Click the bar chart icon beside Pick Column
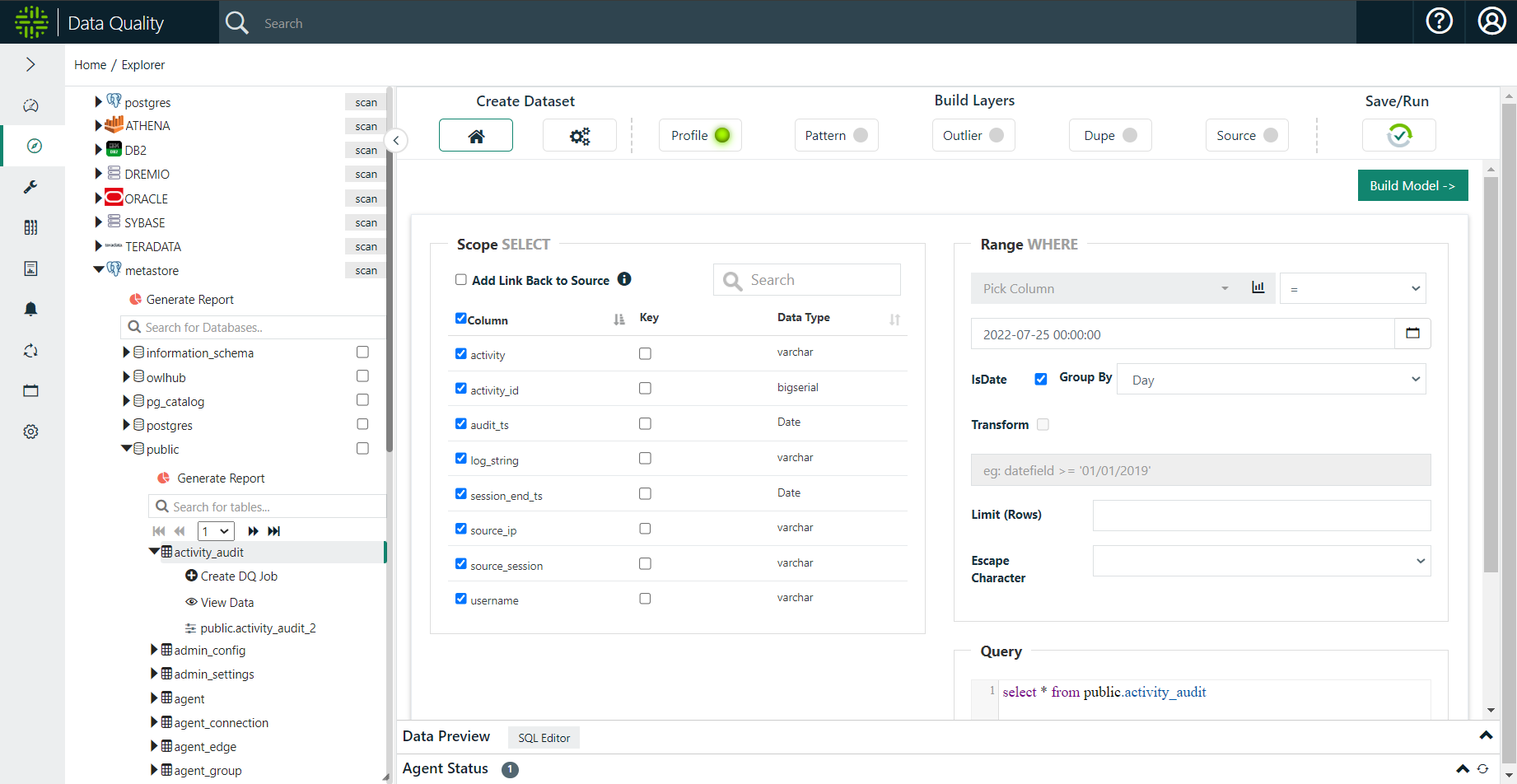 pos(1258,288)
